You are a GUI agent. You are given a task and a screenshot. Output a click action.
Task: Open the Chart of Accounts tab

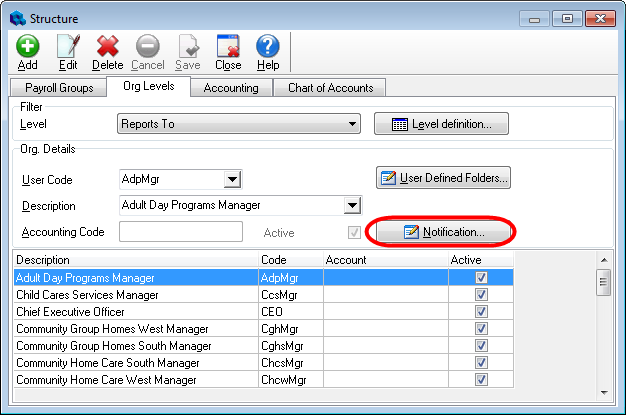329,88
